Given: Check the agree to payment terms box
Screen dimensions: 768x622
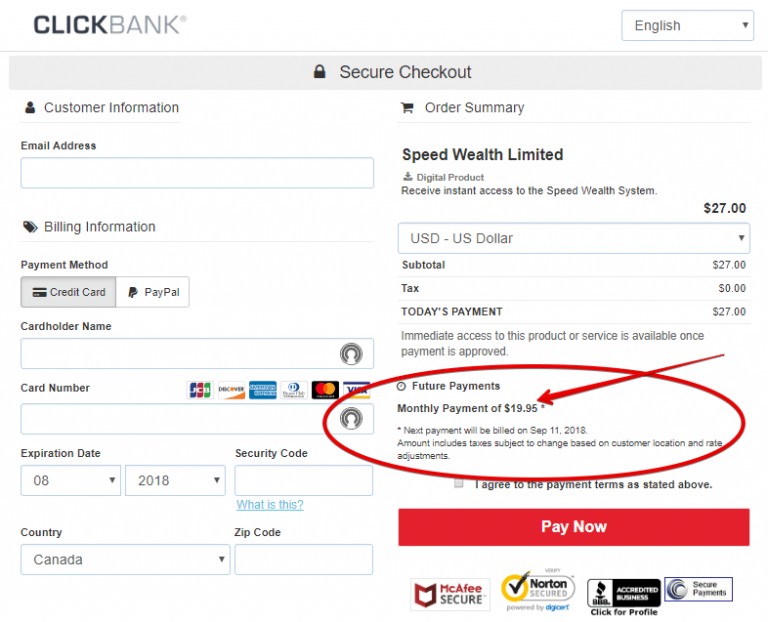Looking at the screenshot, I should (x=459, y=484).
